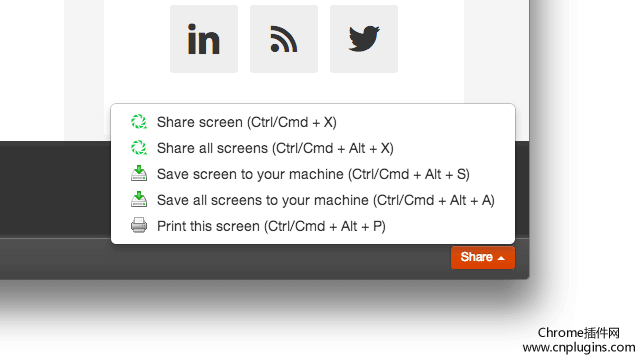The image size is (640, 360).
Task: Click the Share label text on orange button
Action: 476,257
